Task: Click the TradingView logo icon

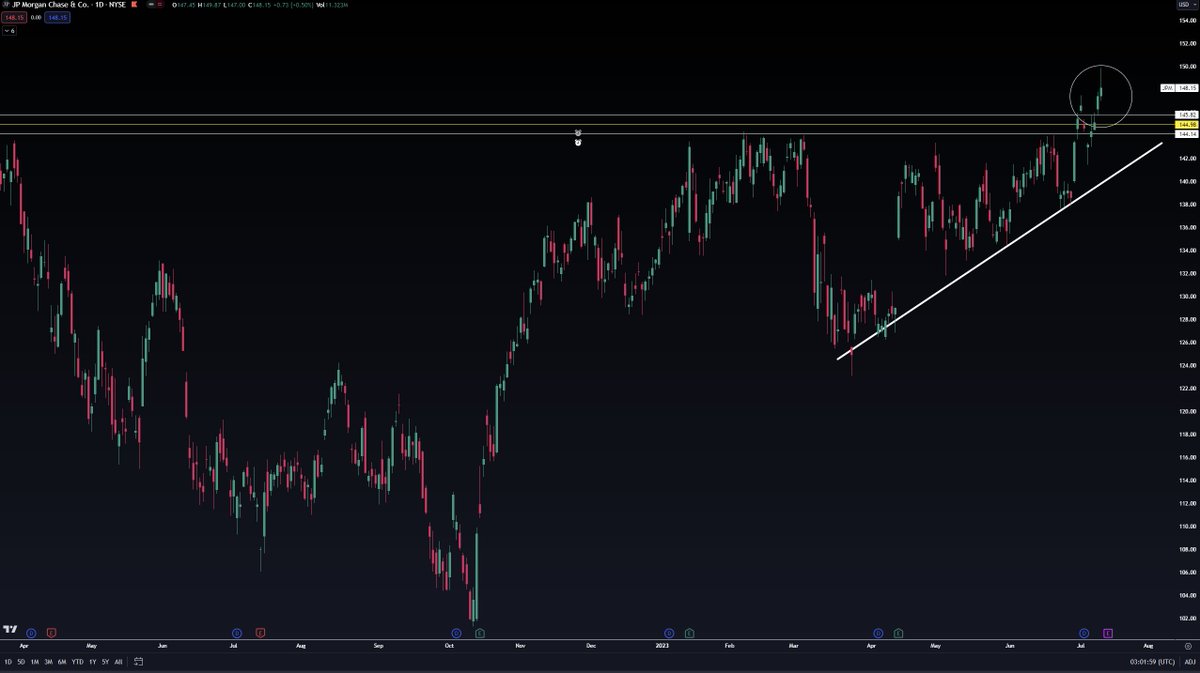Action: 10,630
